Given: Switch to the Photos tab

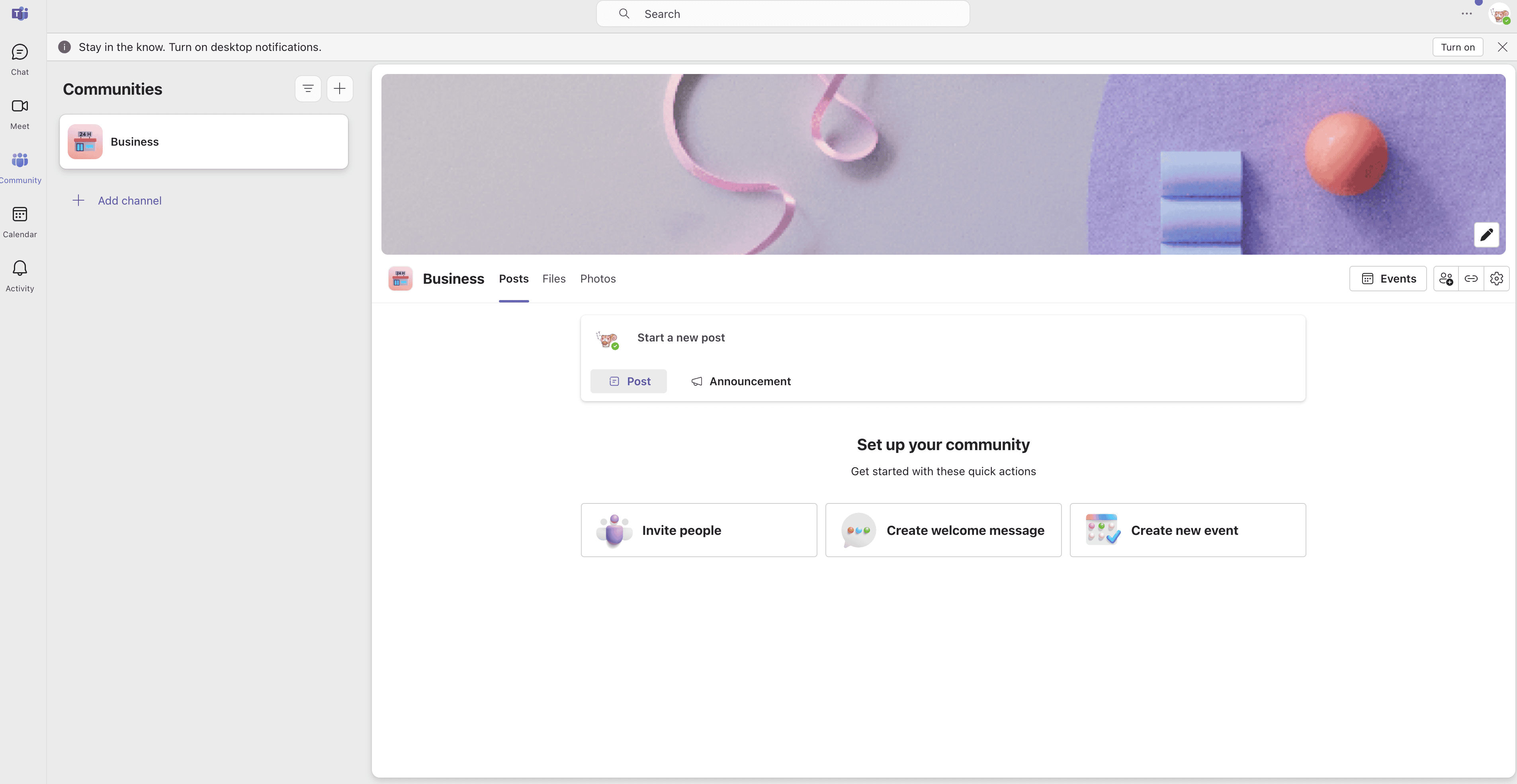Looking at the screenshot, I should pos(597,279).
